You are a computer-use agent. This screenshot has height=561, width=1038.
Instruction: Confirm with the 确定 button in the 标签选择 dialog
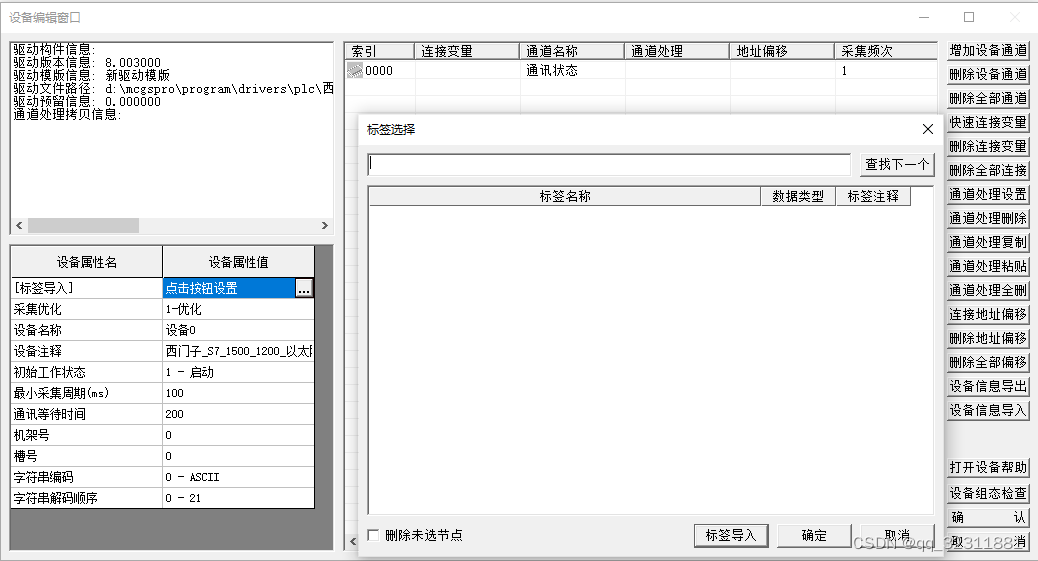(x=814, y=535)
